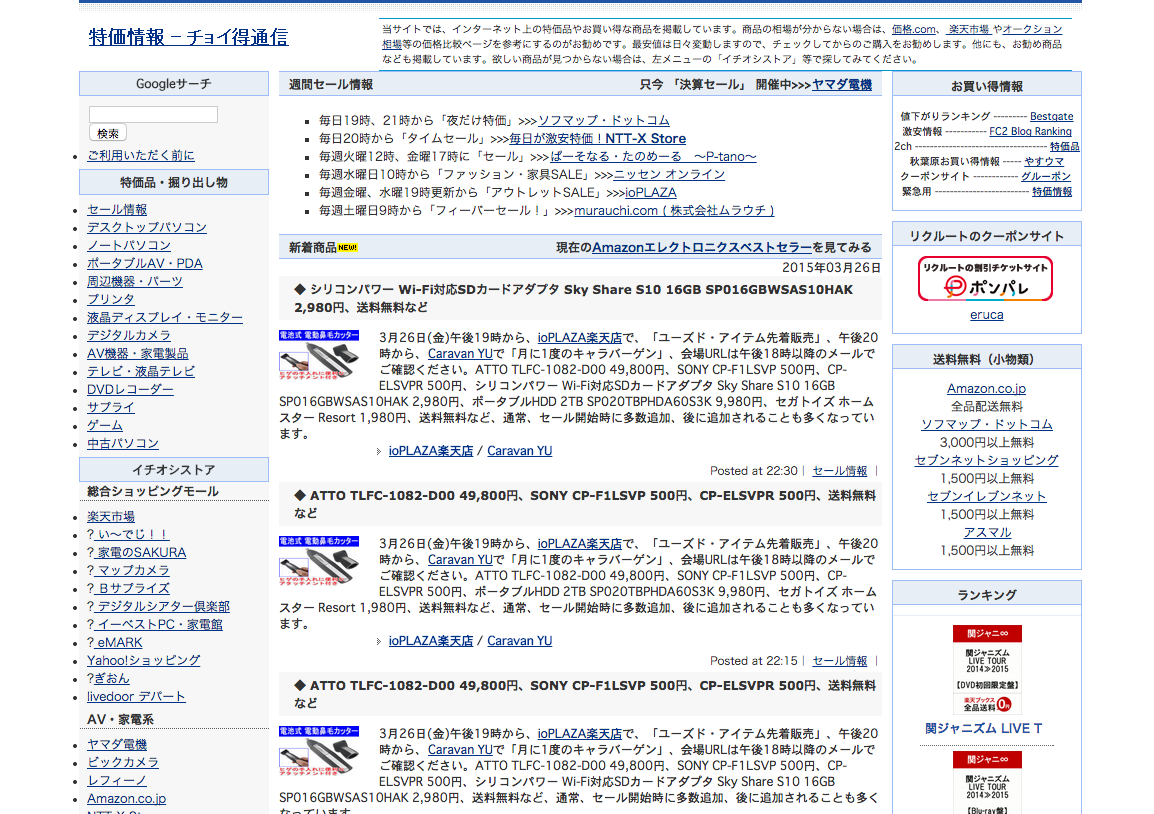Open the やすうま link

coord(1044,161)
